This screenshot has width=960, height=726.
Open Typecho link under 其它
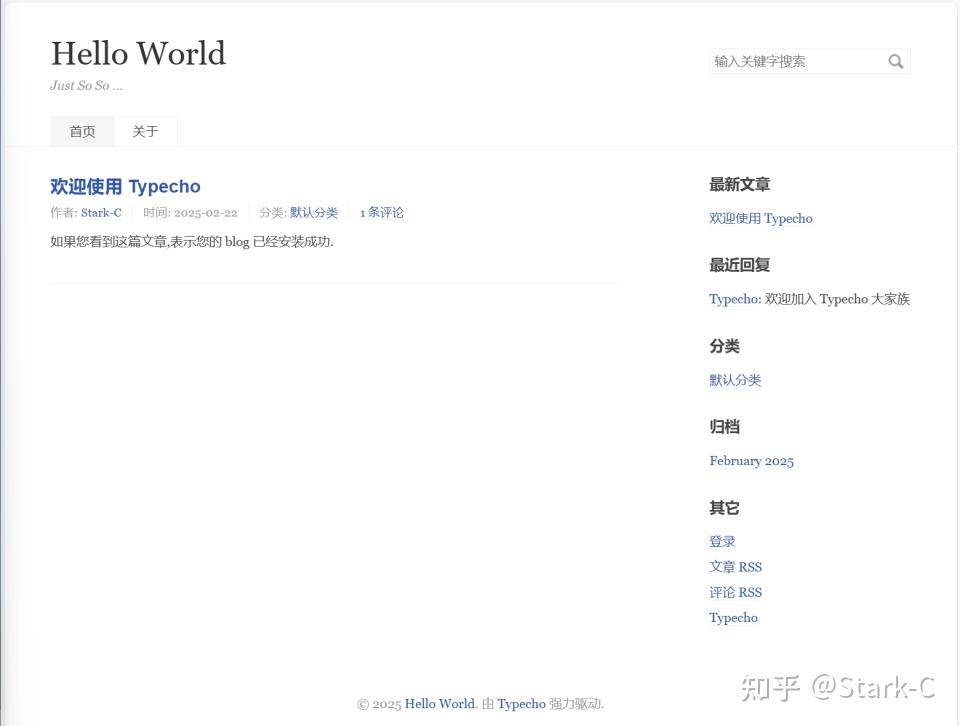tap(733, 618)
